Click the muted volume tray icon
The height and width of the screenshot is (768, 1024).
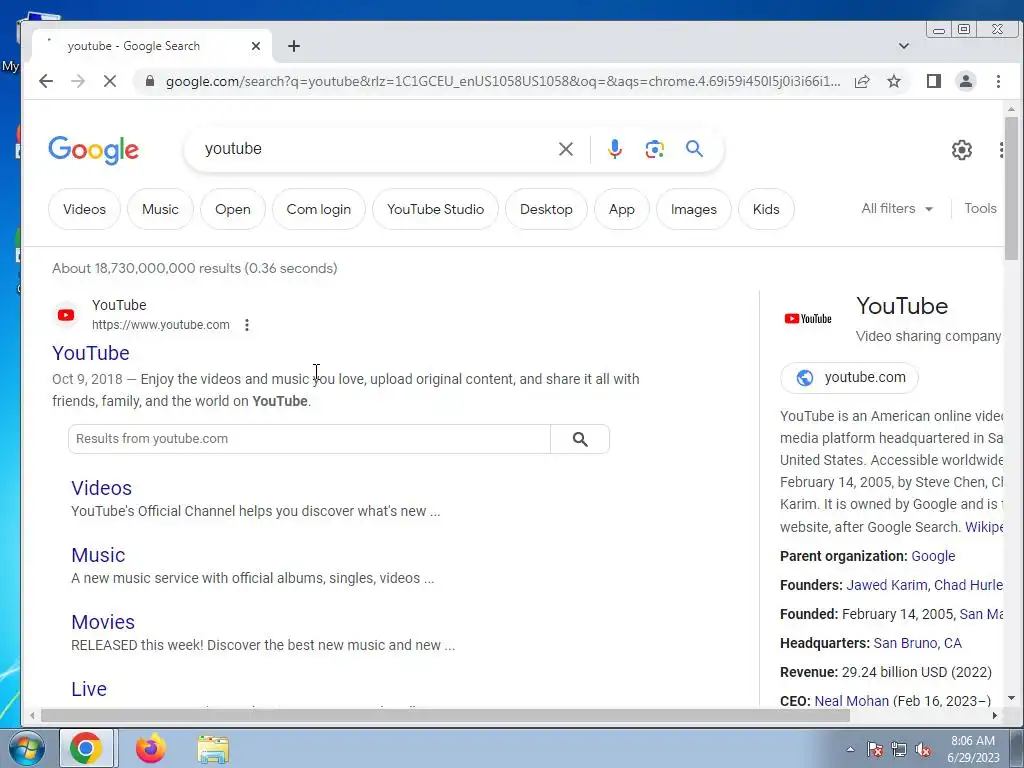coord(923,750)
